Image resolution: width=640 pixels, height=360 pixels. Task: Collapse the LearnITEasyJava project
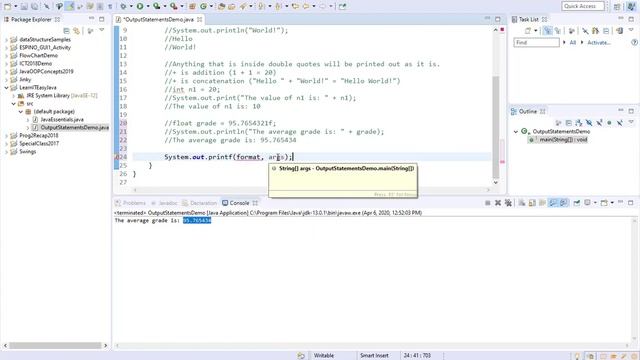tap(7, 87)
